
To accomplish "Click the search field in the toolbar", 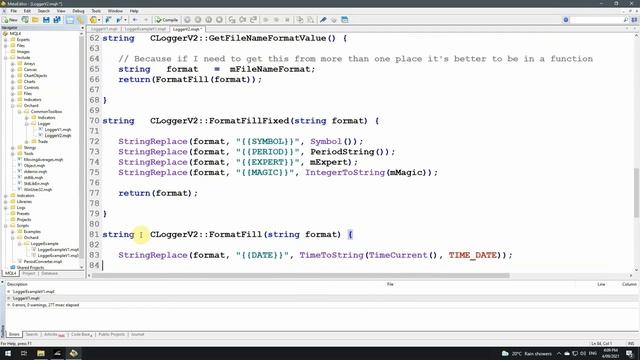I will point(597,20).
